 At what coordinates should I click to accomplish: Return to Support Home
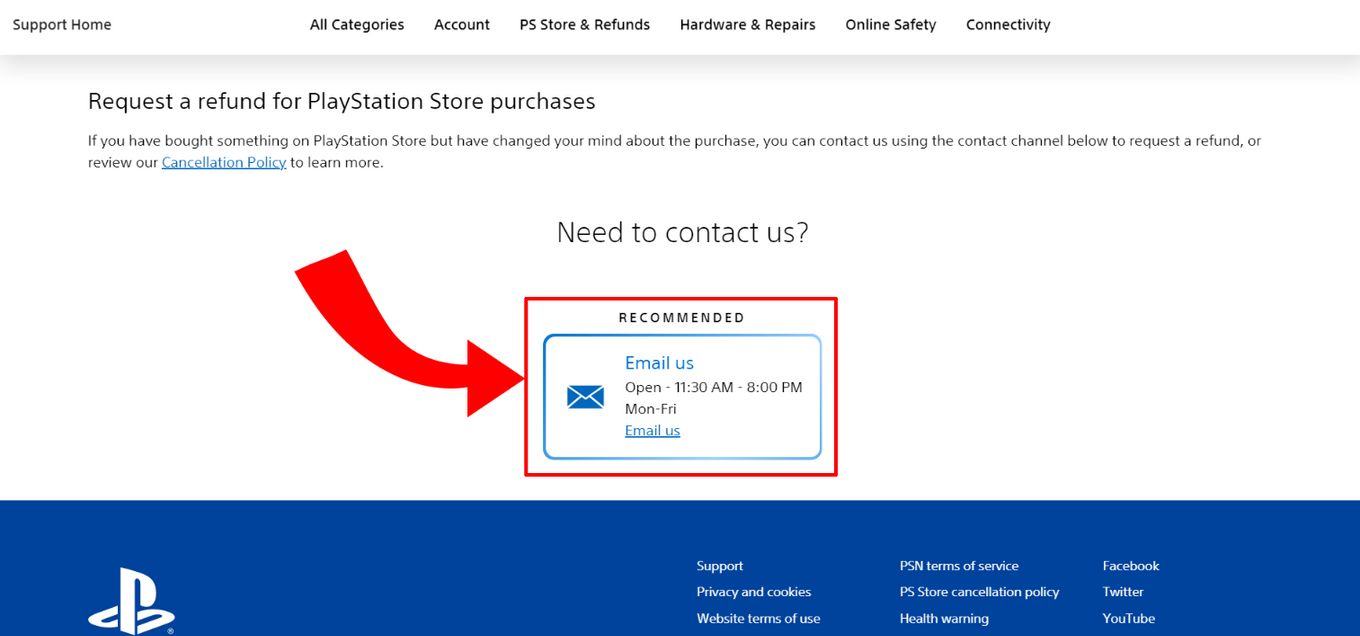tap(61, 24)
